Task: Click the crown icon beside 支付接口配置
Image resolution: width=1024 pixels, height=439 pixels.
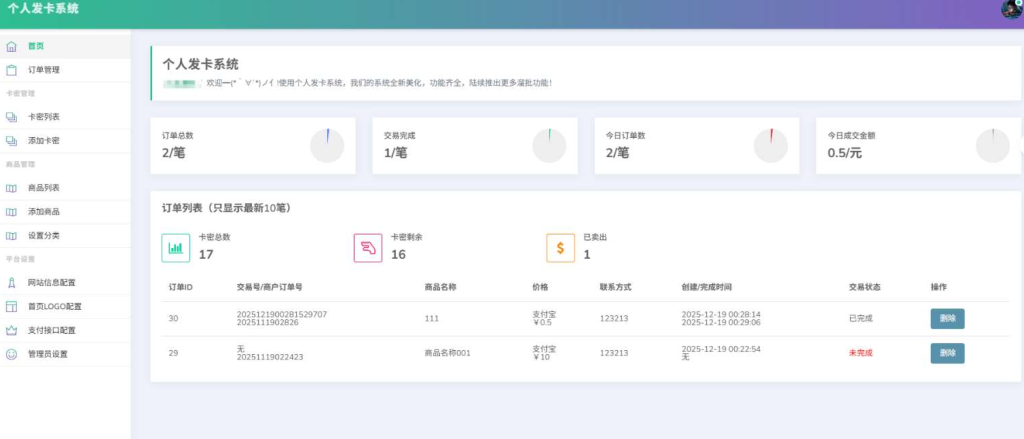Action: [x=11, y=331]
